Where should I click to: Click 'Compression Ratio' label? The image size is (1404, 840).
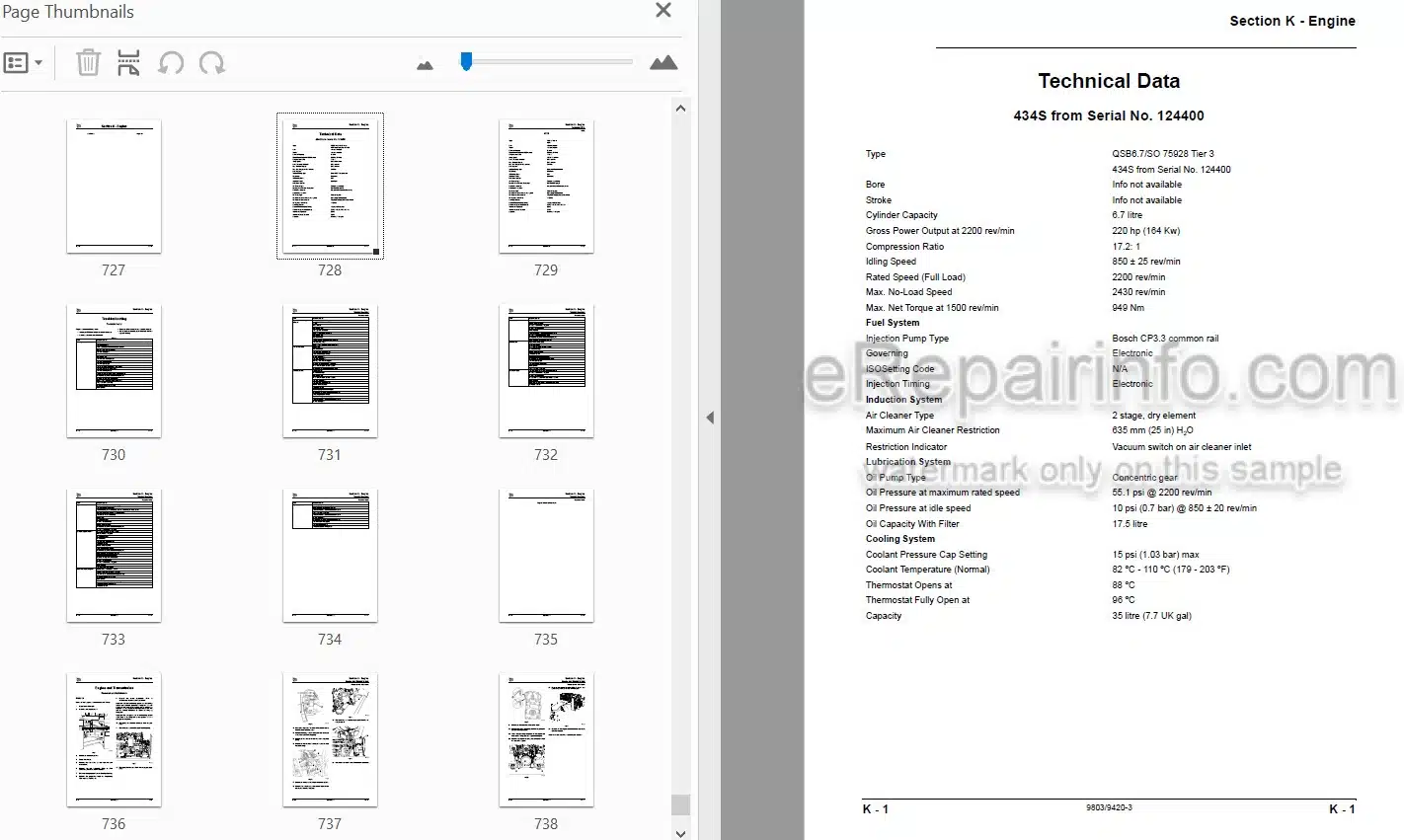[904, 247]
